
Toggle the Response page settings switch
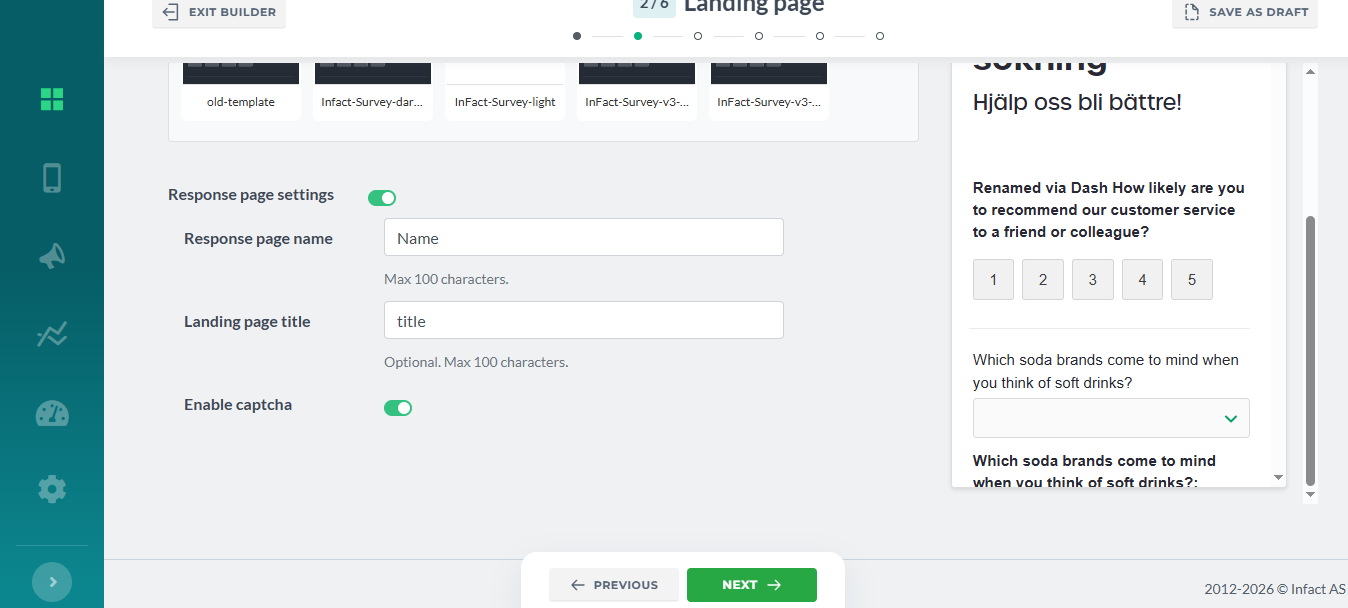[x=382, y=198]
